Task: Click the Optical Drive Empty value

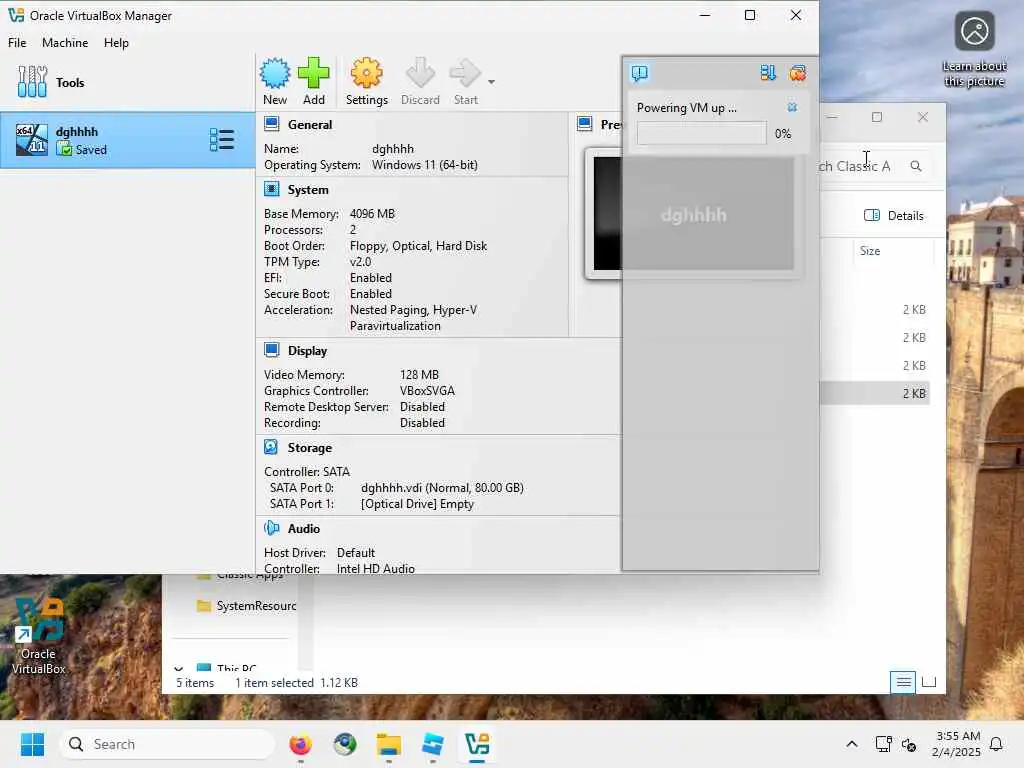Action: pyautogui.click(x=417, y=504)
